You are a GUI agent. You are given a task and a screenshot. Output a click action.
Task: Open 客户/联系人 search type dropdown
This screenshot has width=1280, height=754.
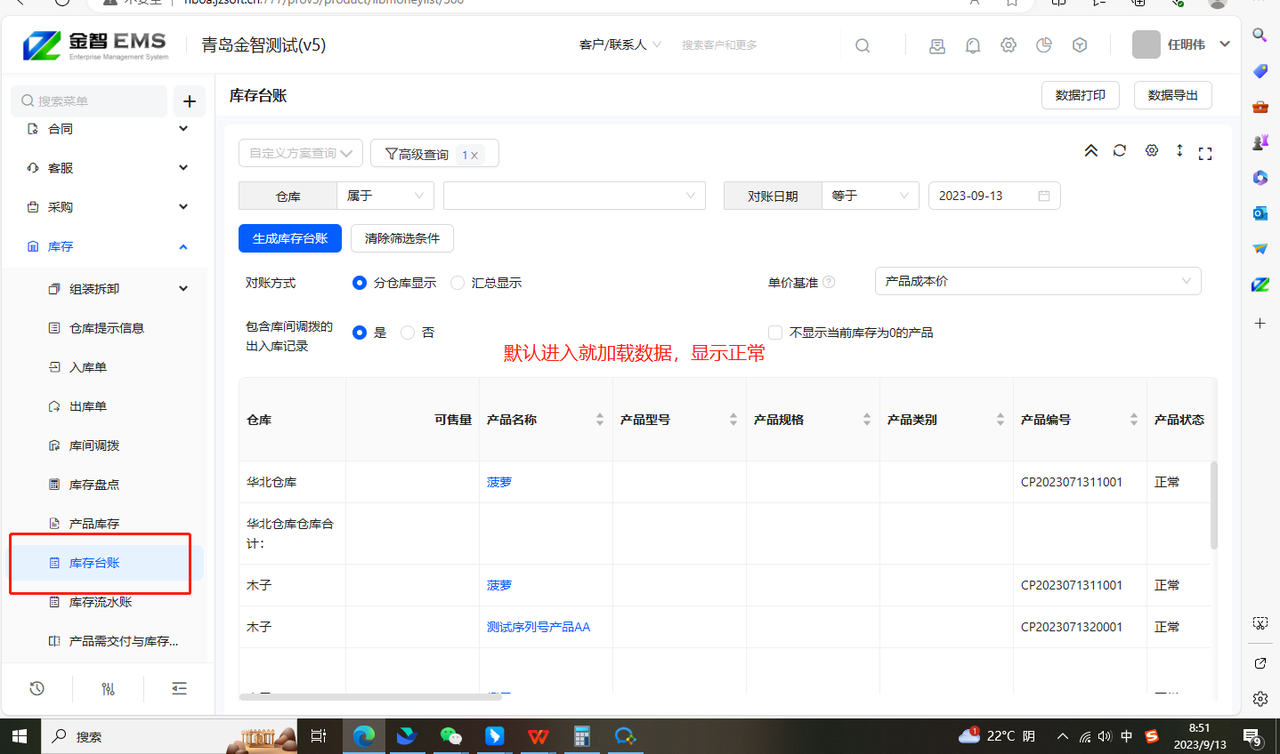(x=620, y=45)
